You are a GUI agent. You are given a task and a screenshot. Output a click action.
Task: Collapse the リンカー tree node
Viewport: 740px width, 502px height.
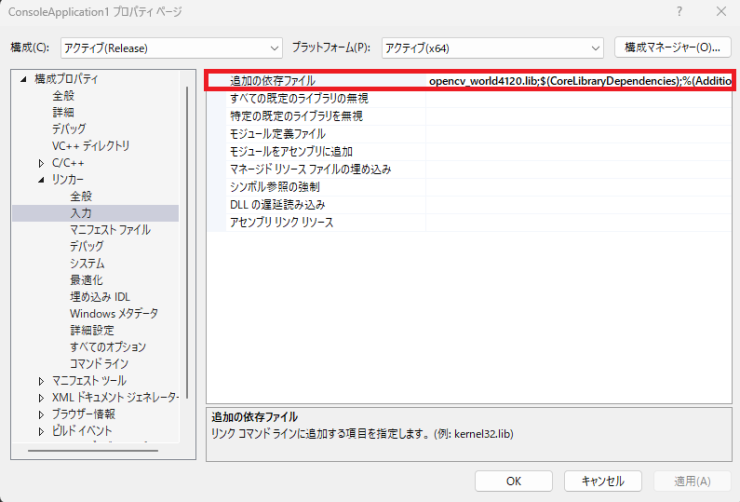pyautogui.click(x=41, y=180)
